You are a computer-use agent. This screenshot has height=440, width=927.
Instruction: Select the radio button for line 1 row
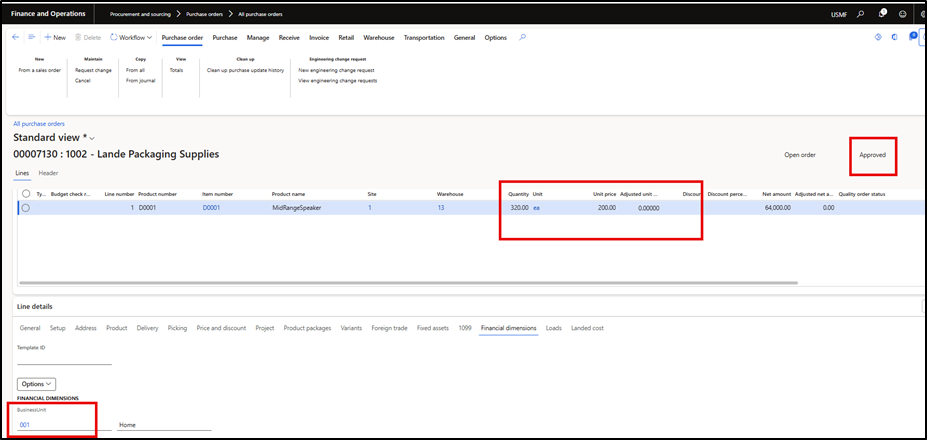(26, 208)
